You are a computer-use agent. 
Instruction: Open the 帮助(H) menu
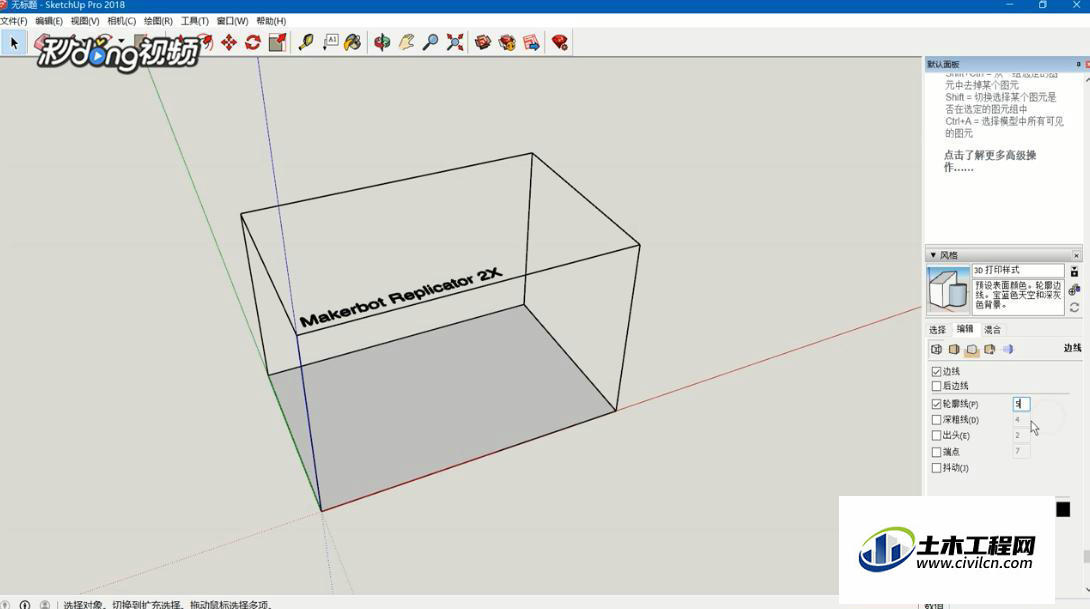[x=271, y=21]
